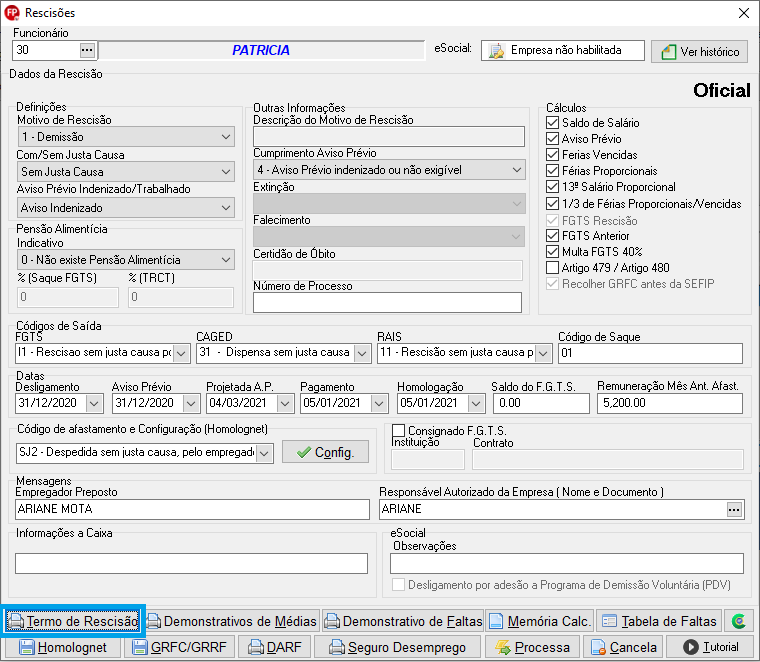This screenshot has height=662, width=760.
Task: Open Ver histórico
Action: click(699, 51)
